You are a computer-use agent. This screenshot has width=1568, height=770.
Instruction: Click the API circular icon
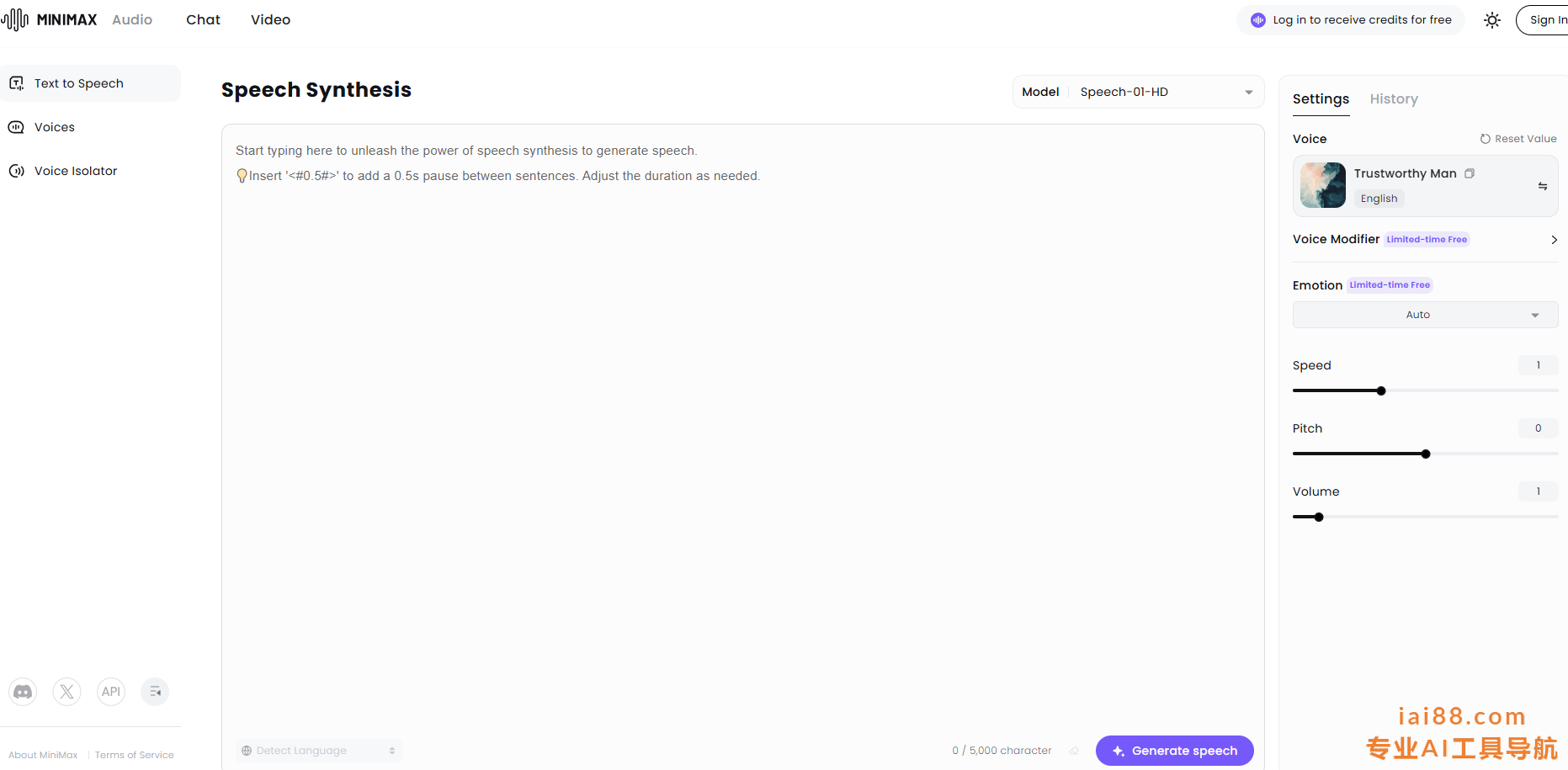click(111, 692)
